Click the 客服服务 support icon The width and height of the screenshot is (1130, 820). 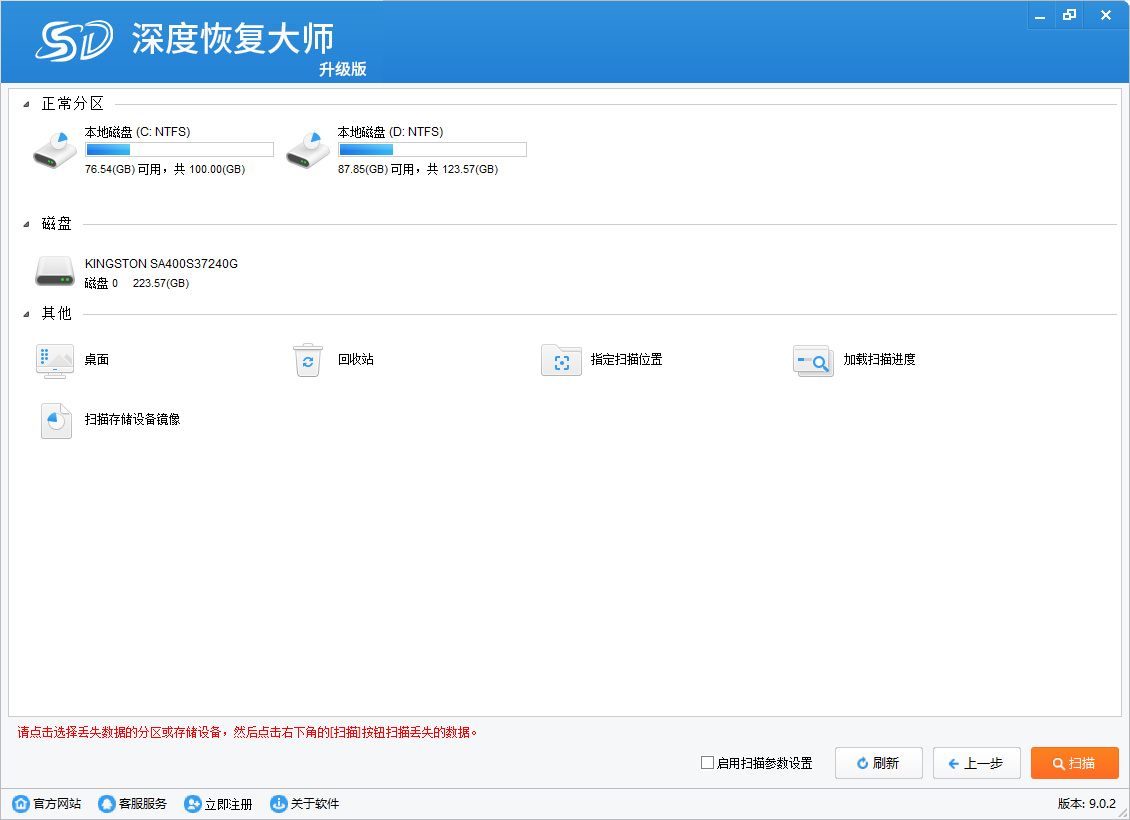pos(107,803)
